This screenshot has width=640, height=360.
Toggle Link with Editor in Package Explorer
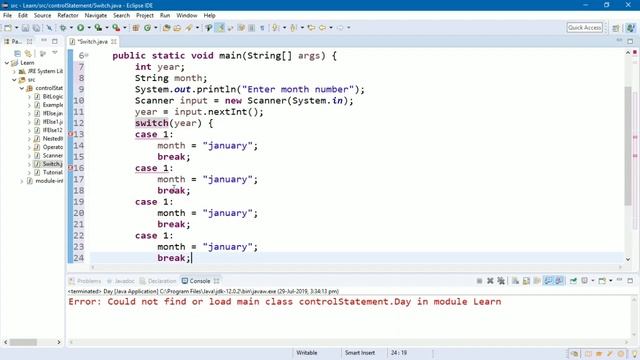tap(28, 53)
